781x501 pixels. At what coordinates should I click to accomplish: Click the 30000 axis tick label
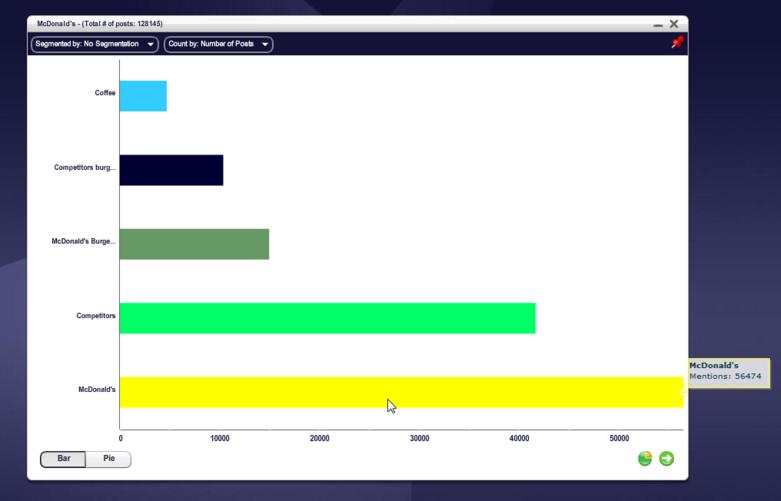(x=419, y=438)
